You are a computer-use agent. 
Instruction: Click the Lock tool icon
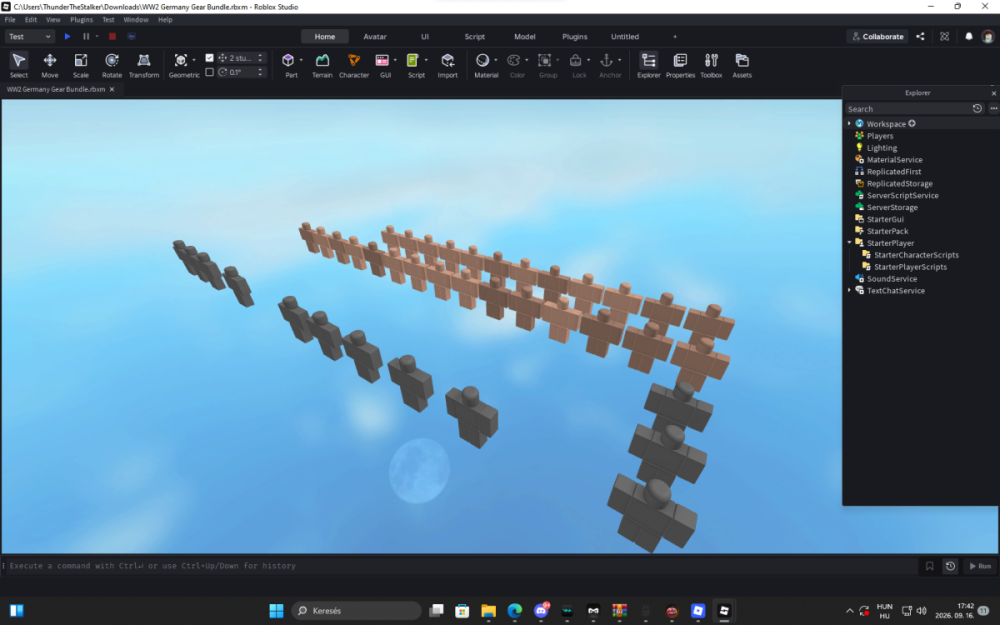pyautogui.click(x=575, y=61)
